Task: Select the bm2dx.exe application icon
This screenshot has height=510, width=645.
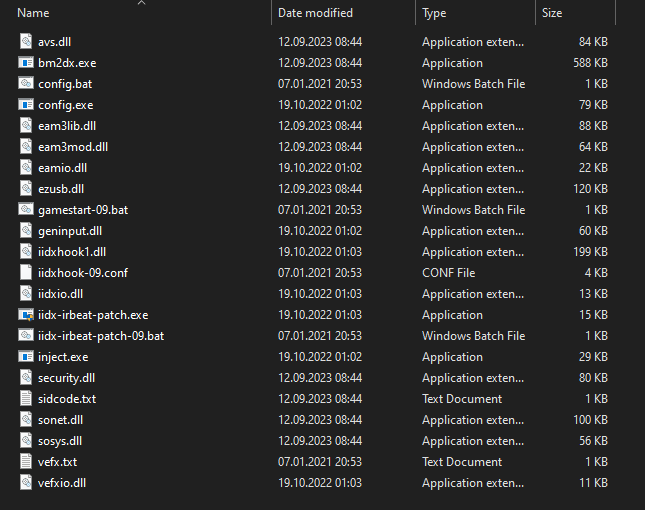Action: (x=27, y=63)
